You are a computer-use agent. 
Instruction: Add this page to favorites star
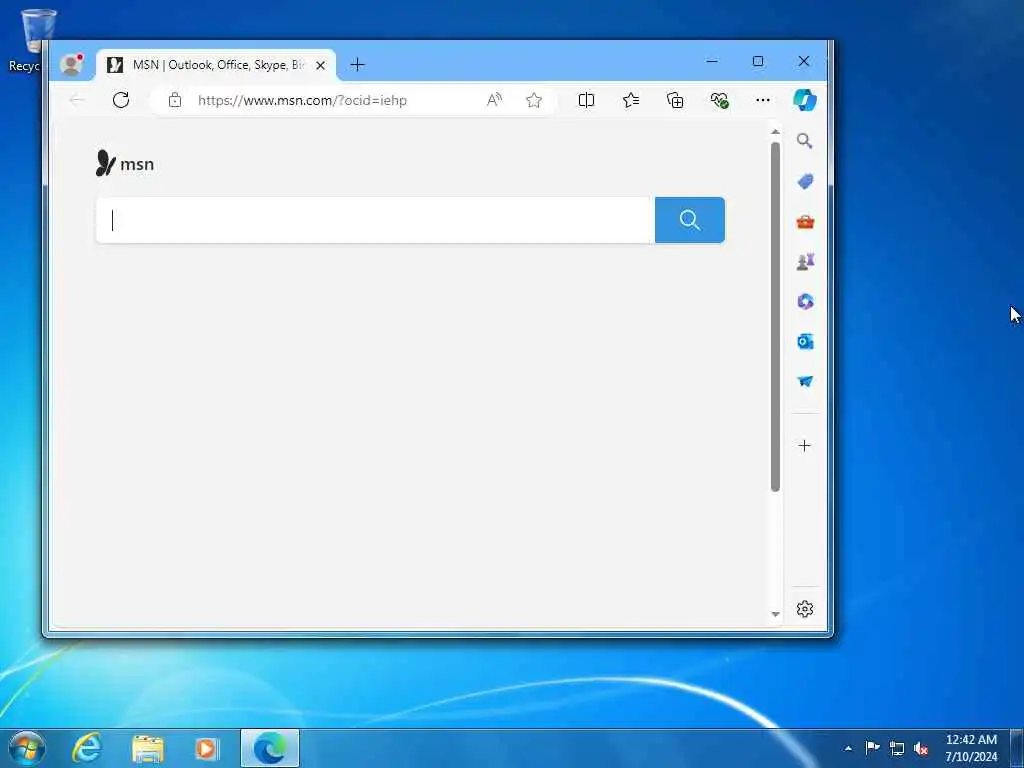point(534,100)
